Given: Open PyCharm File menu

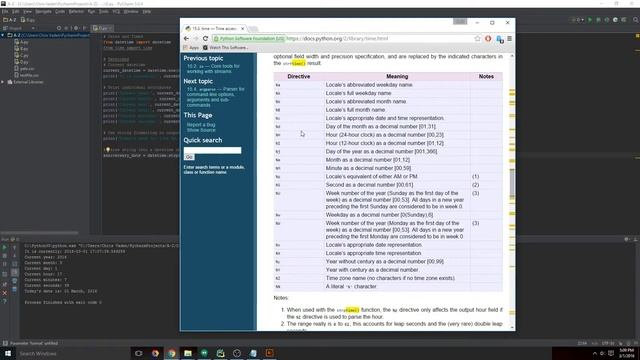Looking at the screenshot, I should tap(4, 11).
